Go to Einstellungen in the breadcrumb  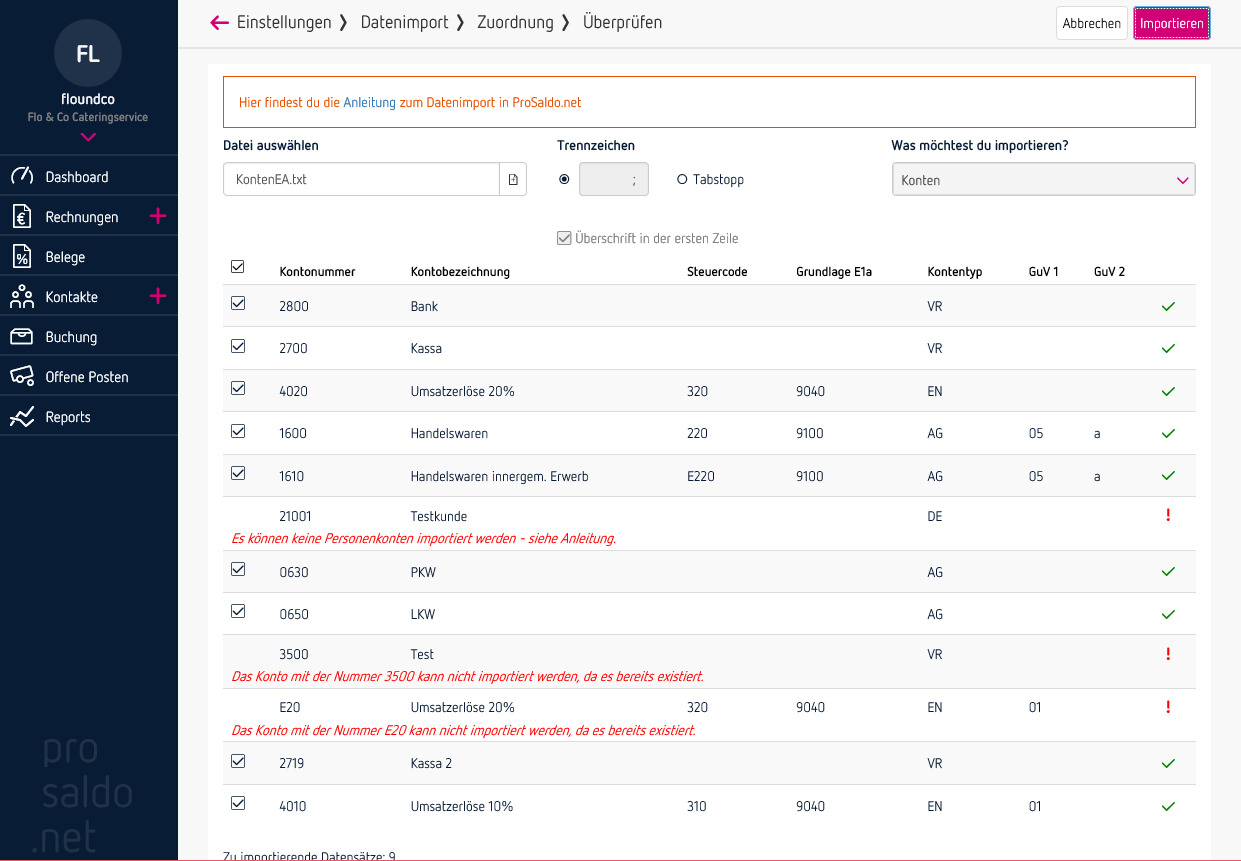[286, 22]
